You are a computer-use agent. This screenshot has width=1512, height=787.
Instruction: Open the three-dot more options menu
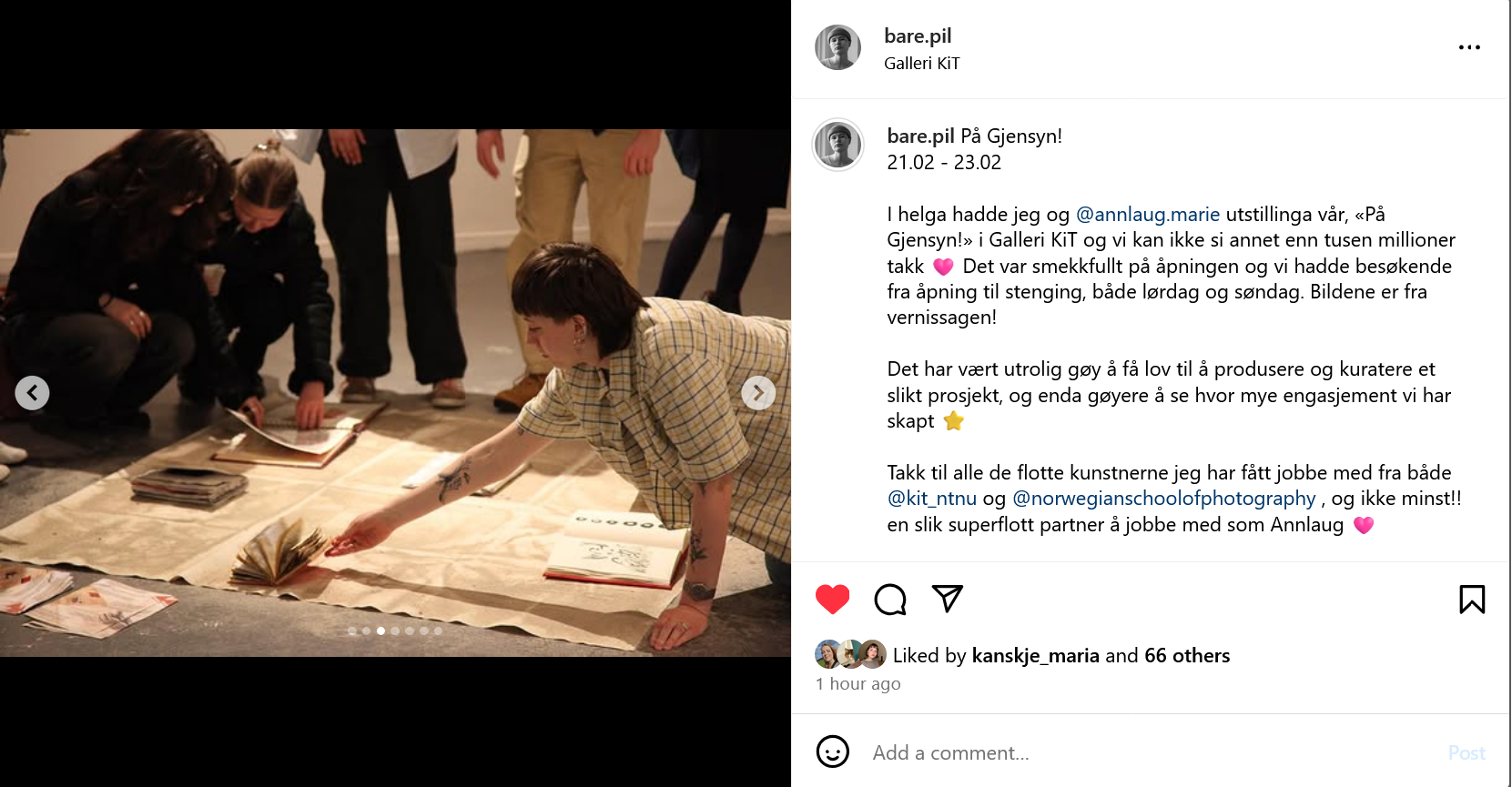point(1469,47)
